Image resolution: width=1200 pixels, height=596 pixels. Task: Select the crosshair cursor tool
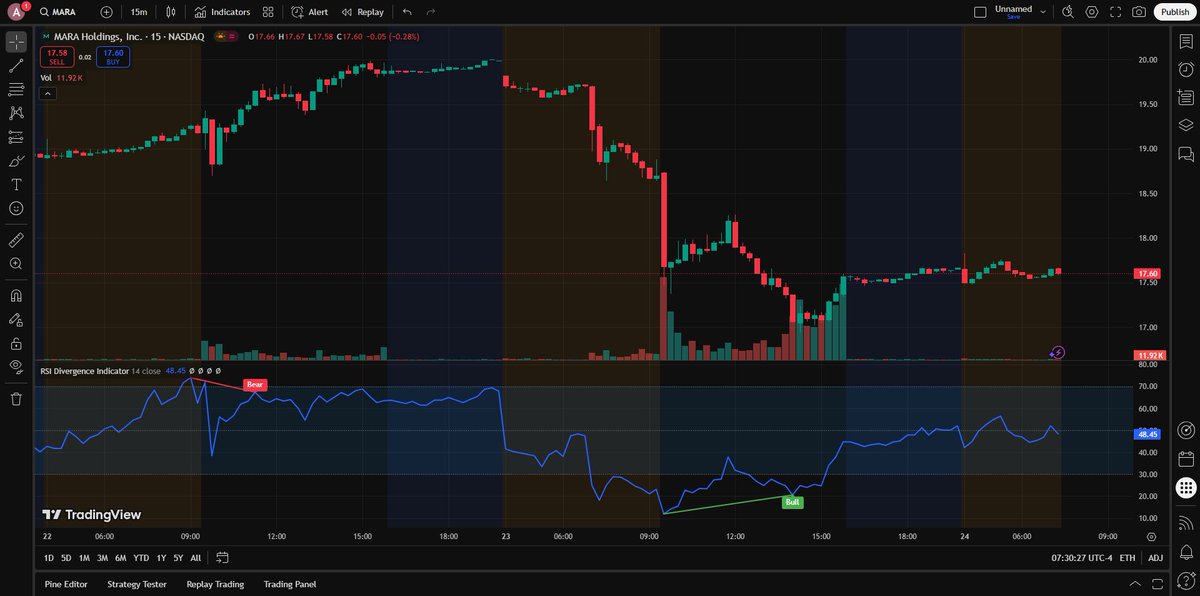16,42
